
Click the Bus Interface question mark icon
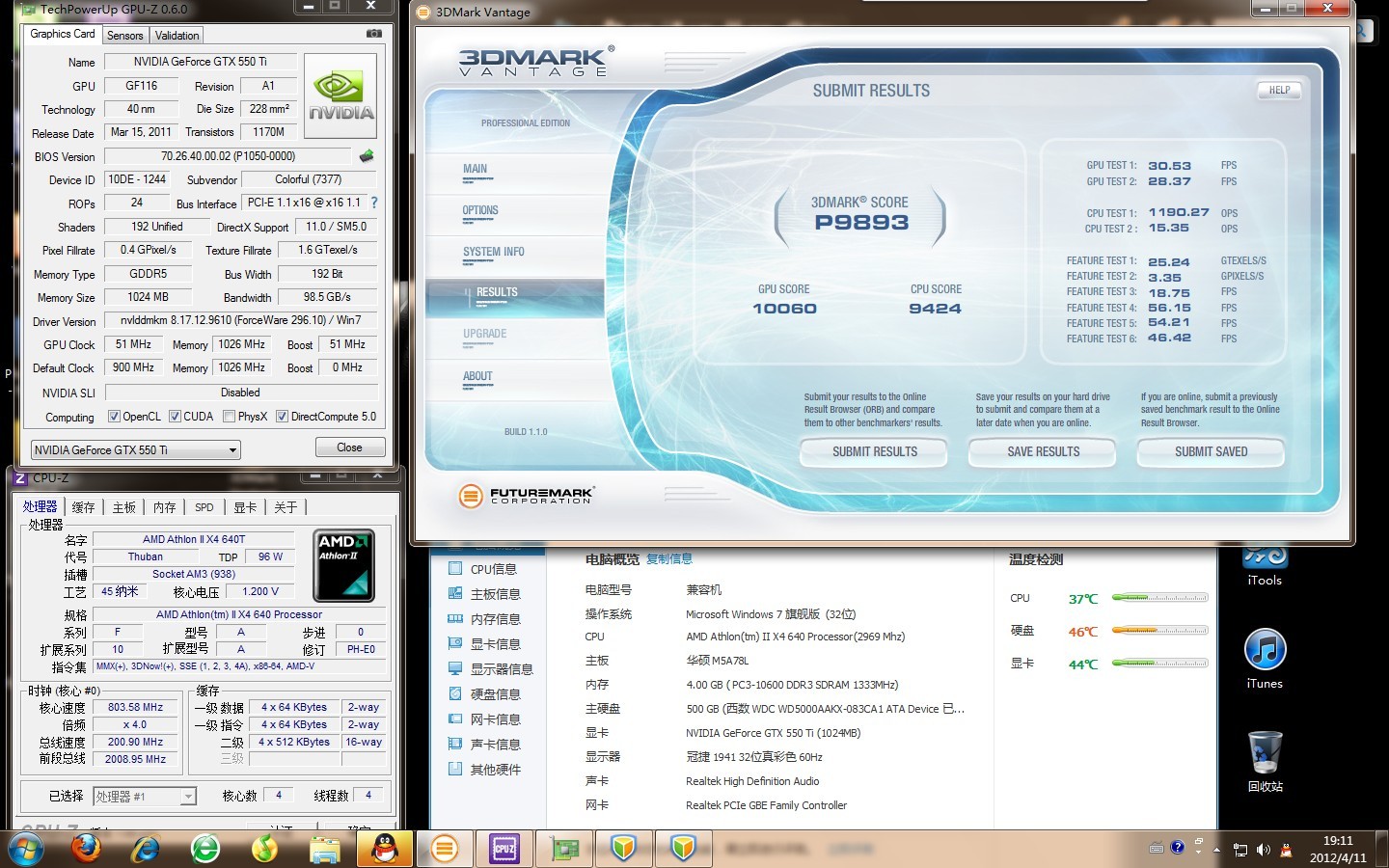point(374,203)
